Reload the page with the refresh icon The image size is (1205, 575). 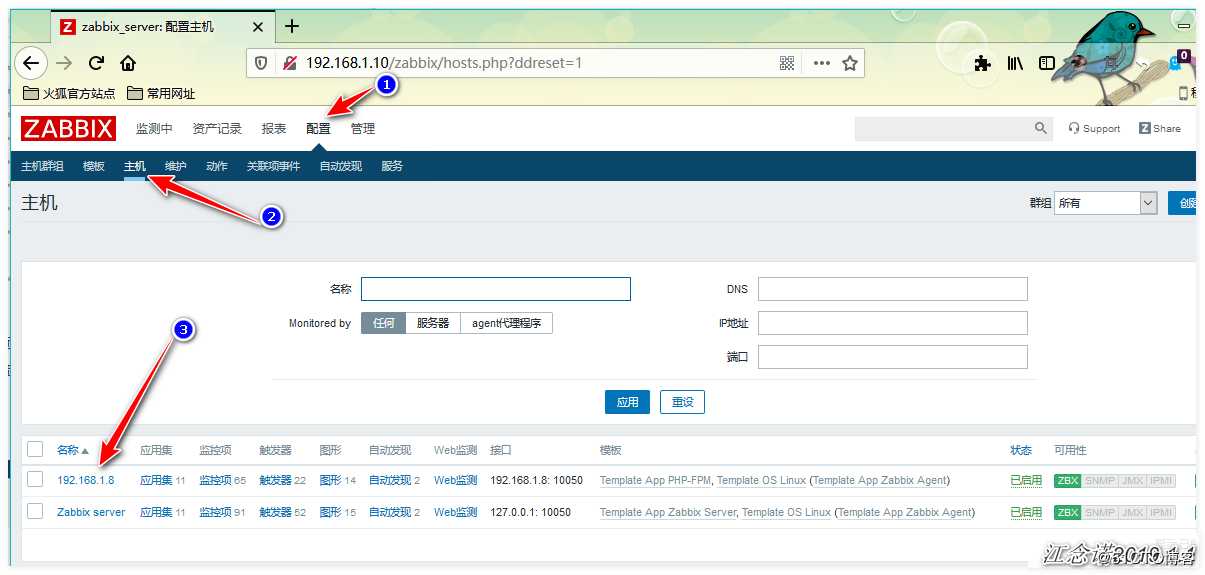point(96,63)
